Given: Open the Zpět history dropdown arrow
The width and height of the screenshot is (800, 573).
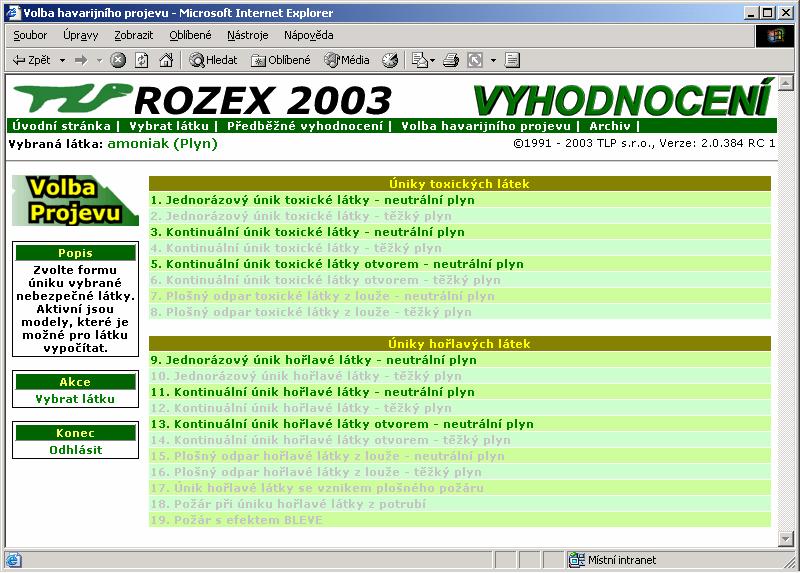Looking at the screenshot, I should [62, 60].
